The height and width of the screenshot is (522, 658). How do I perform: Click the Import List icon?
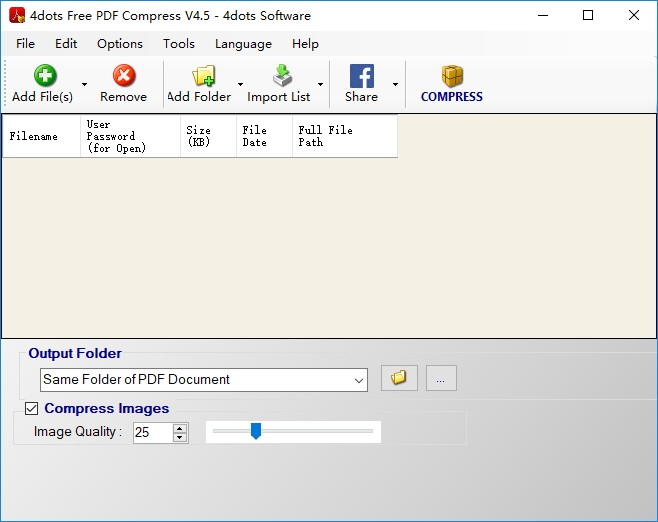(x=282, y=76)
